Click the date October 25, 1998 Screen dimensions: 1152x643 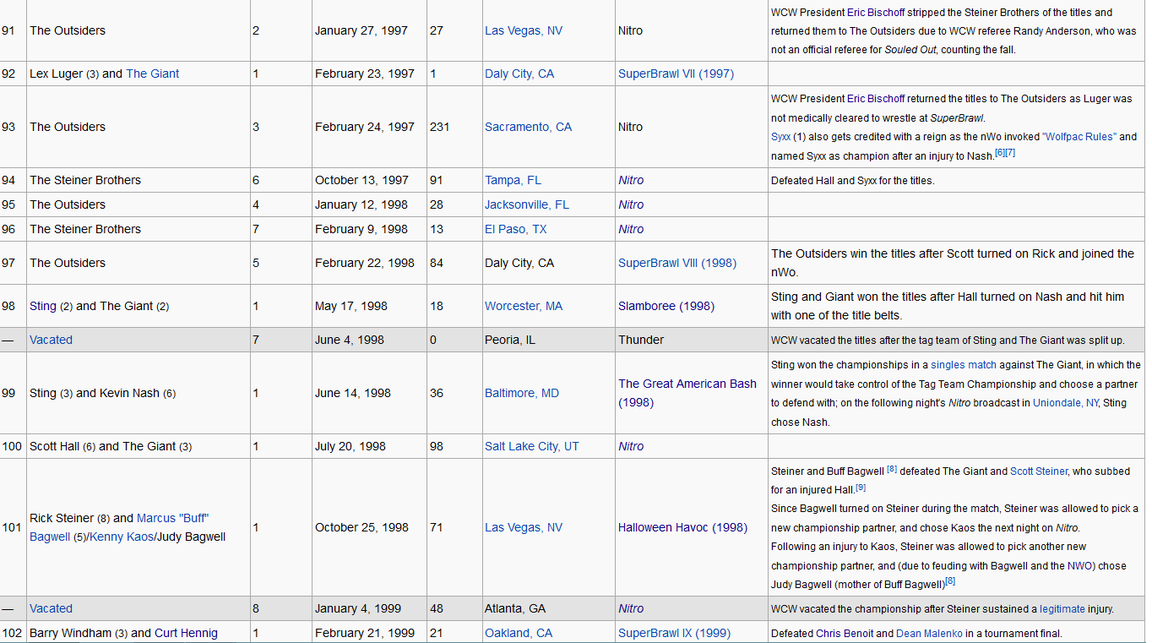[361, 528]
